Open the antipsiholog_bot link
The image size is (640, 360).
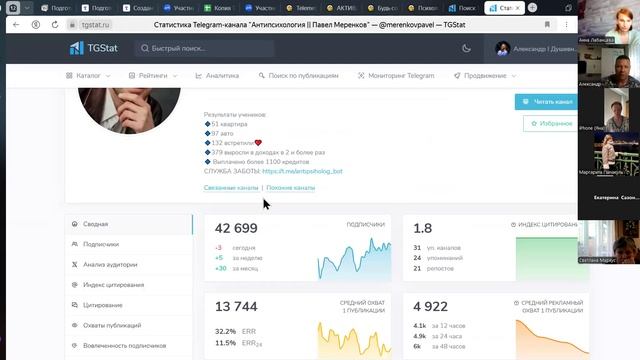tap(302, 171)
